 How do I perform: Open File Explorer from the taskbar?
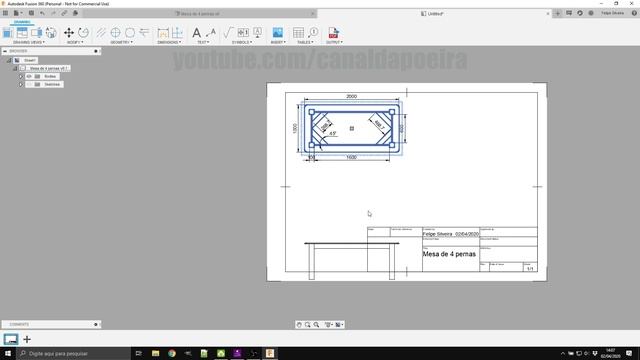[x=156, y=353]
